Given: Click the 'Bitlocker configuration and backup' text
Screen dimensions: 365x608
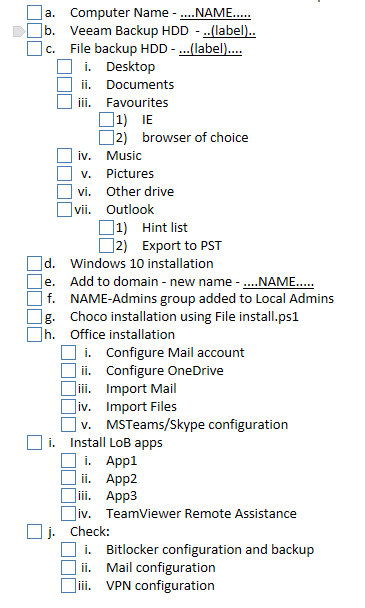Looking at the screenshot, I should point(210,550).
